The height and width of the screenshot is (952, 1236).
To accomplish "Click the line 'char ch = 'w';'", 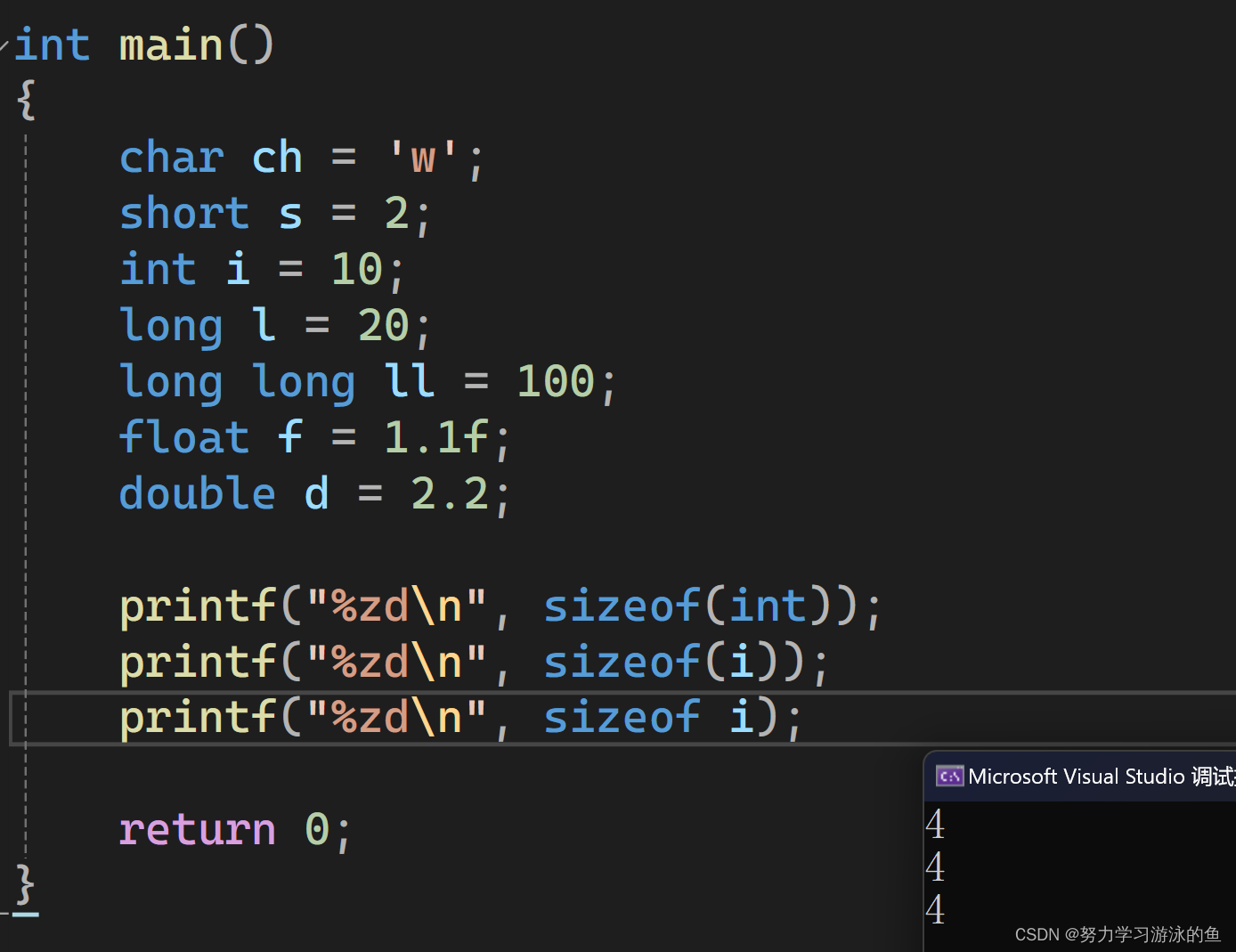I will [x=302, y=159].
